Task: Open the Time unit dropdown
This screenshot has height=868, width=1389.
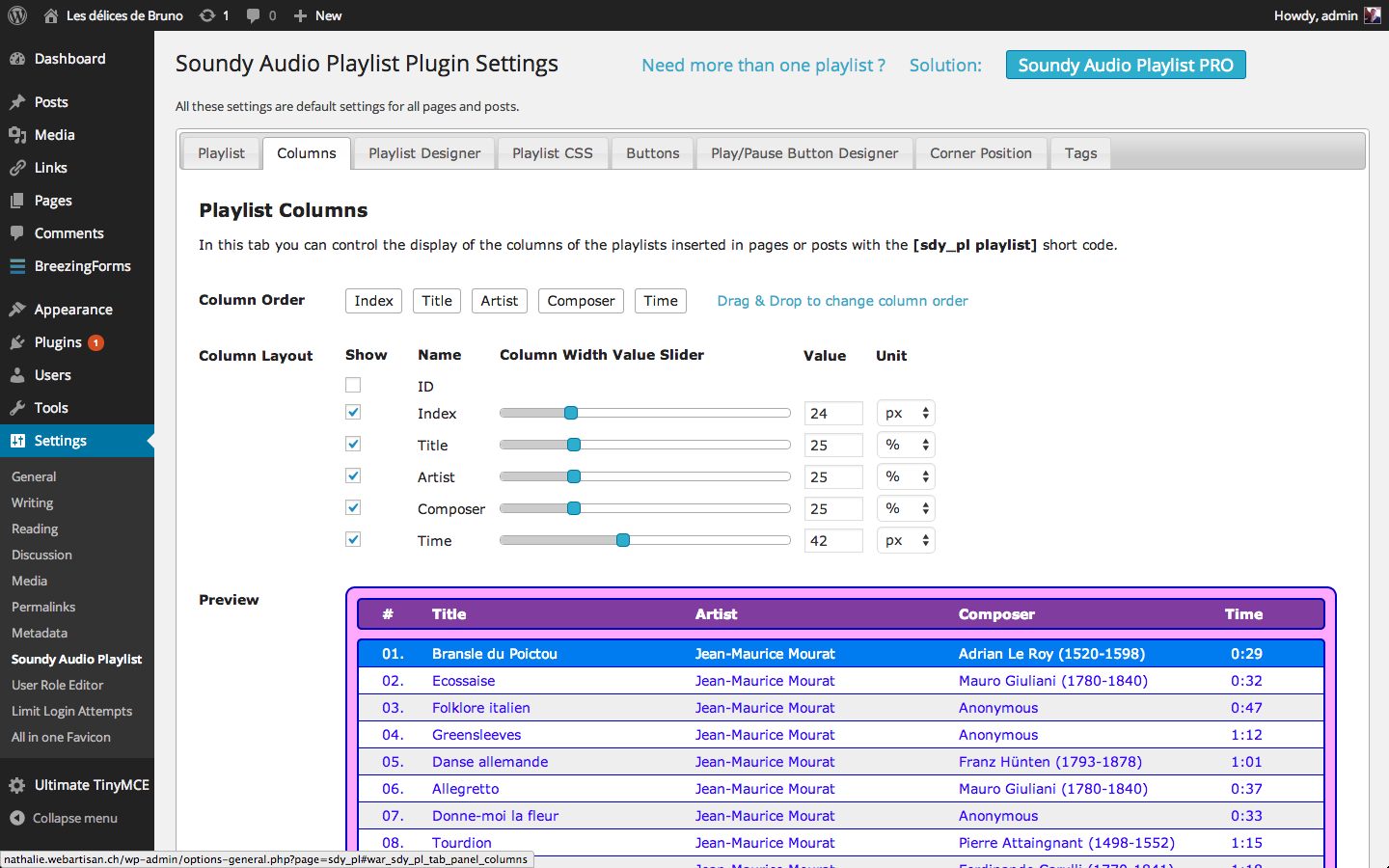Action: pos(906,540)
